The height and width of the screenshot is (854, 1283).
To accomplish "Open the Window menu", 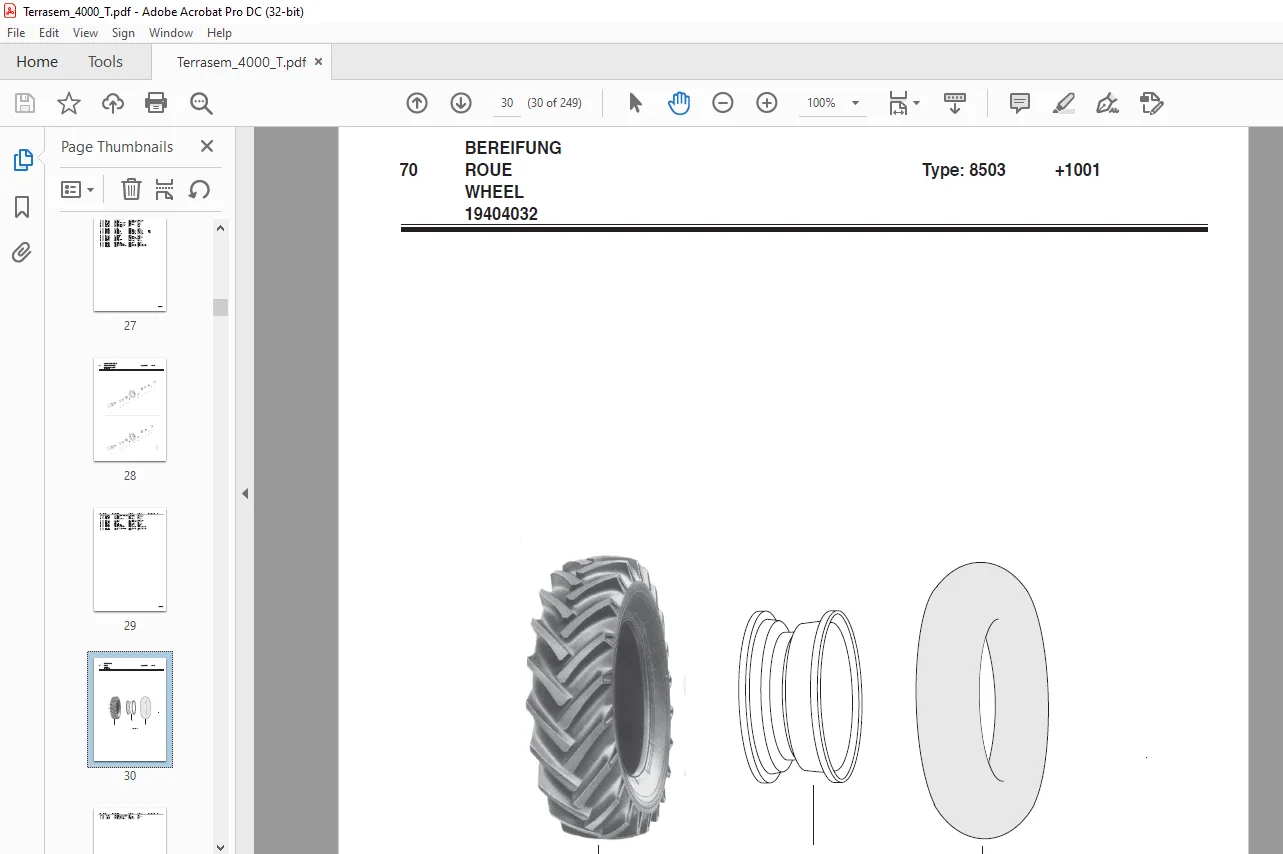I will [x=171, y=33].
